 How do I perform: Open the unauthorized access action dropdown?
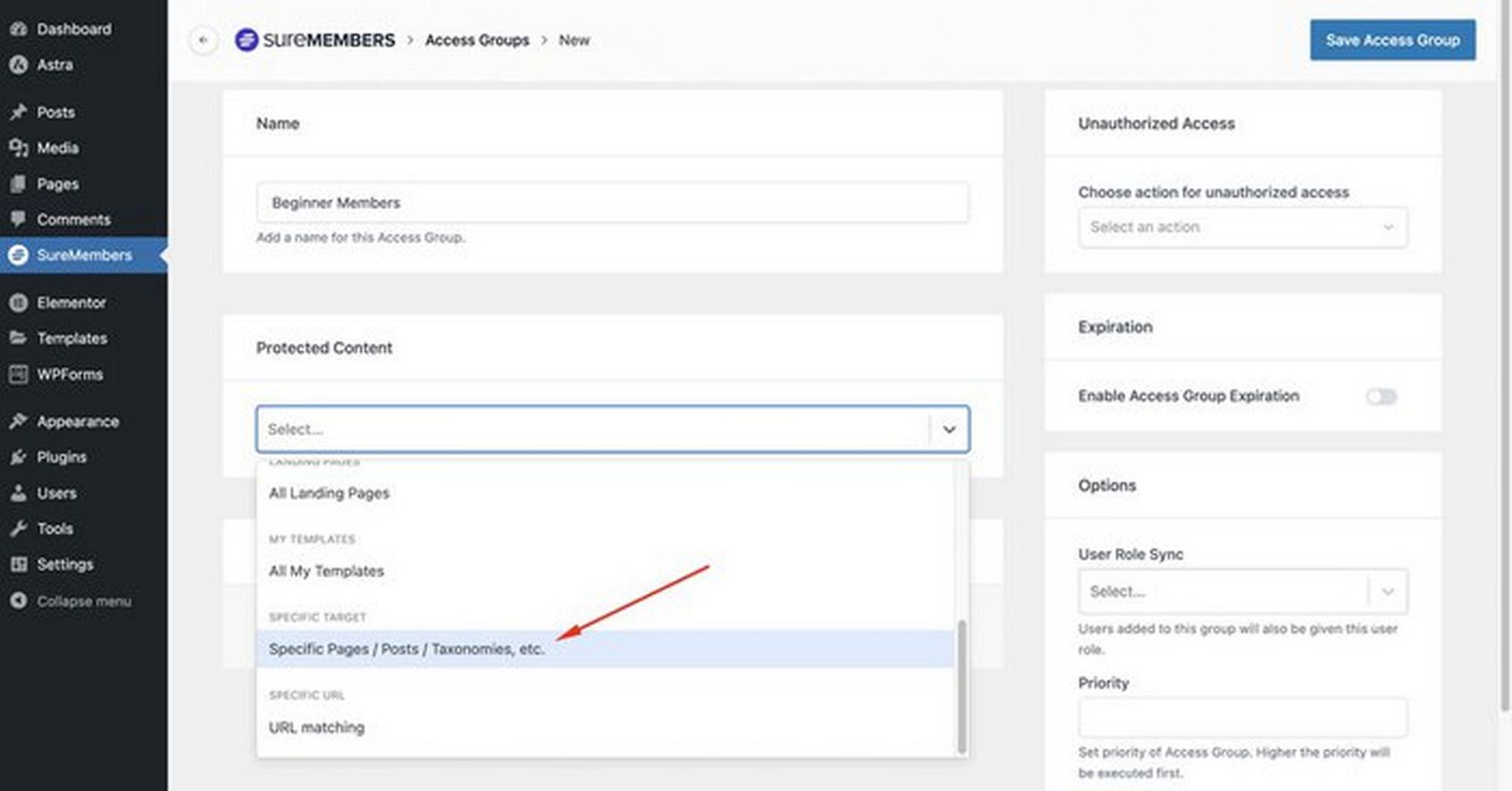[1243, 227]
